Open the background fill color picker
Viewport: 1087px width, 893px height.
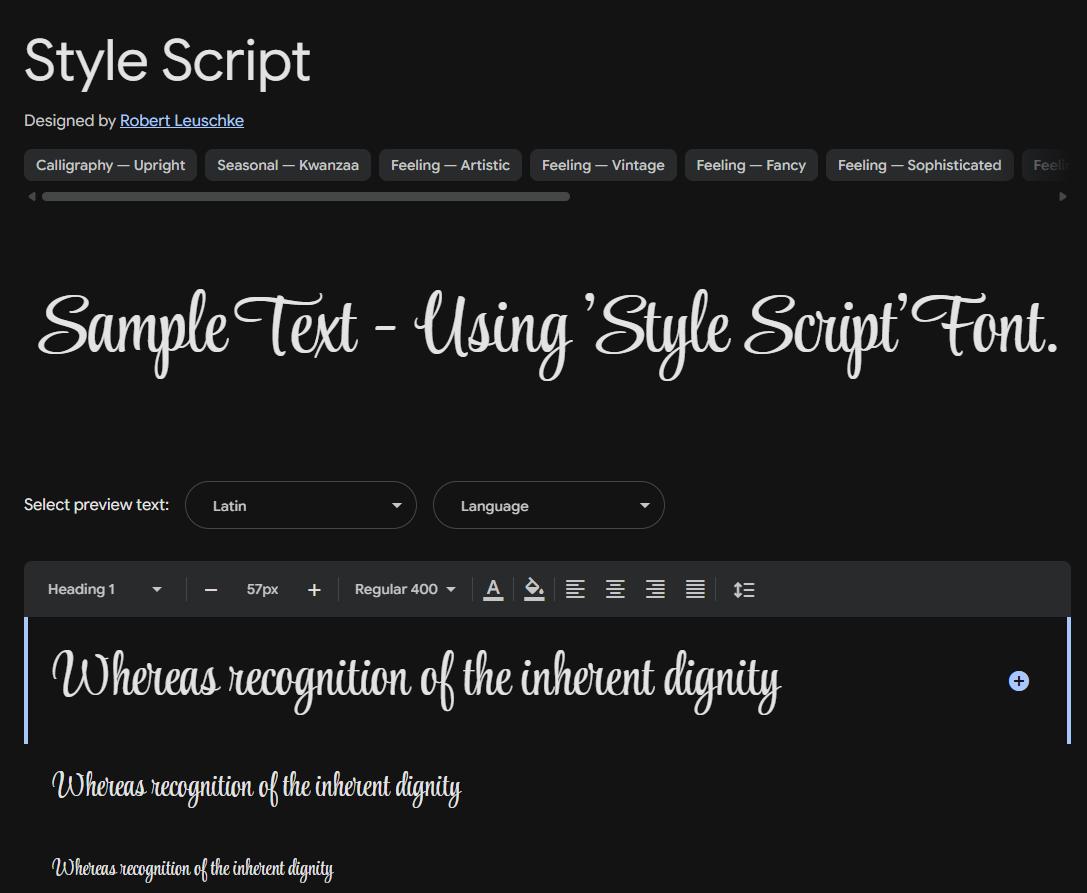tap(534, 589)
